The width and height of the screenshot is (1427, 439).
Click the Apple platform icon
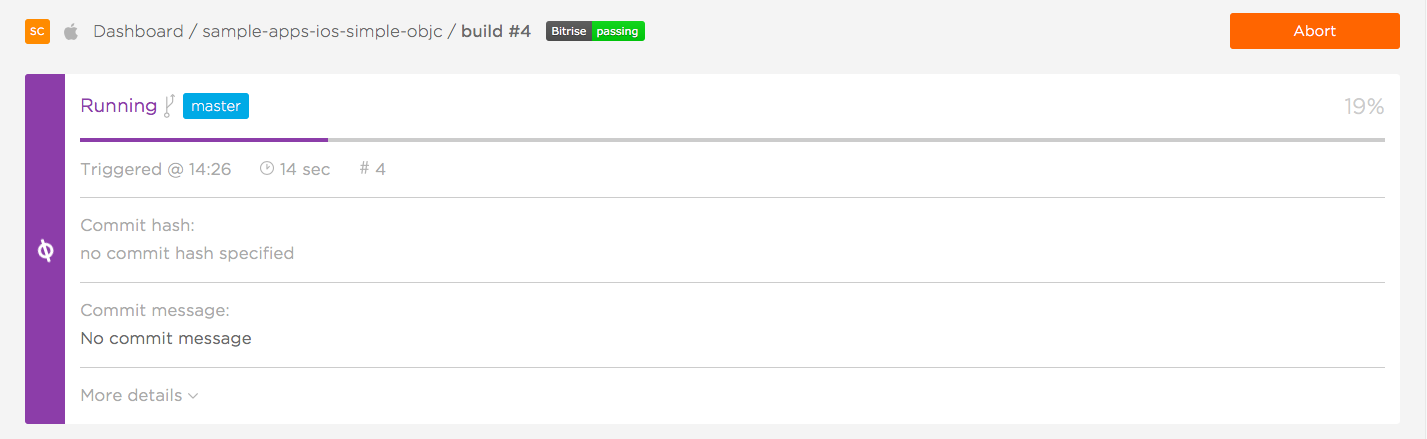point(71,31)
